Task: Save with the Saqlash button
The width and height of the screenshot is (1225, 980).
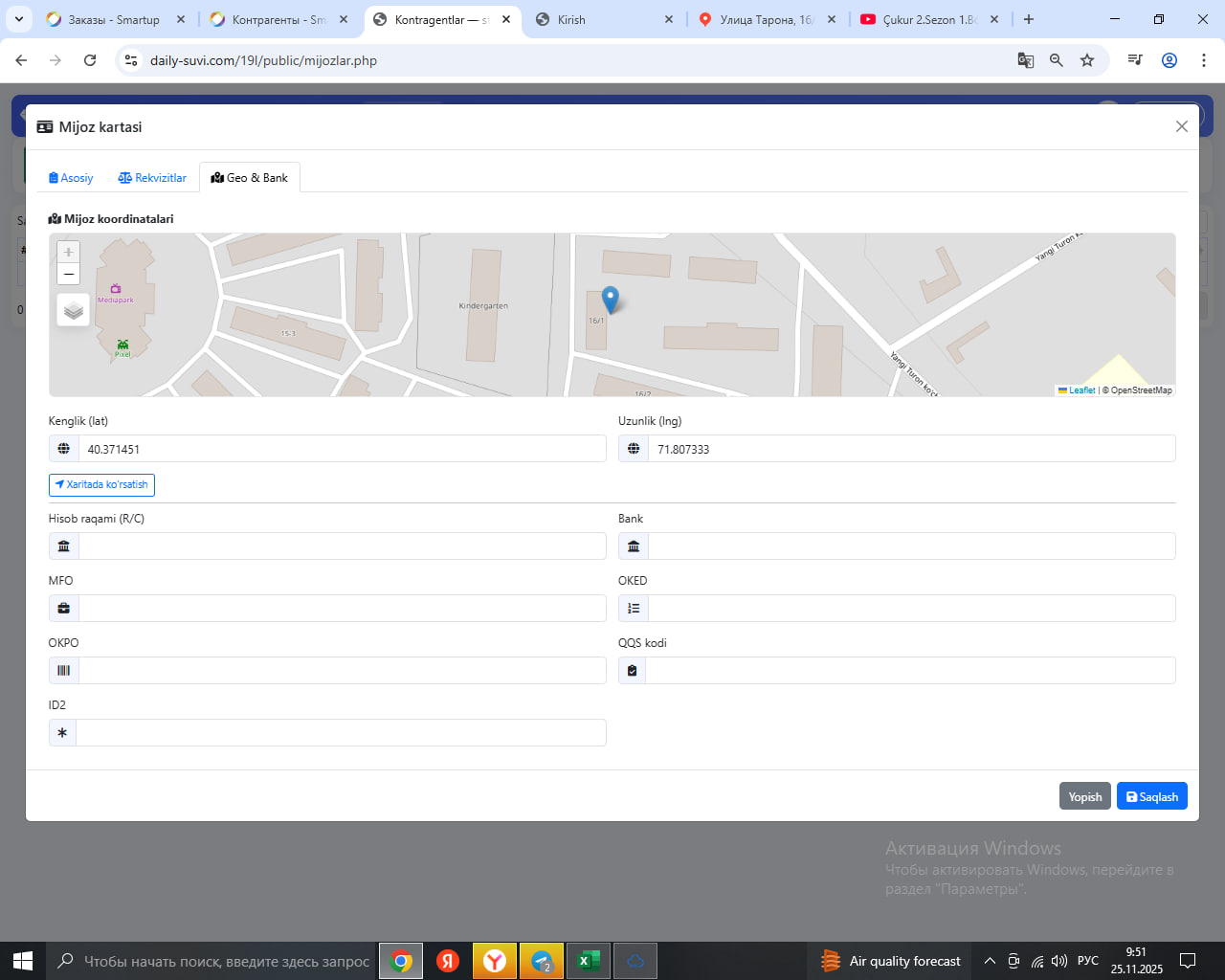Action: click(x=1151, y=796)
